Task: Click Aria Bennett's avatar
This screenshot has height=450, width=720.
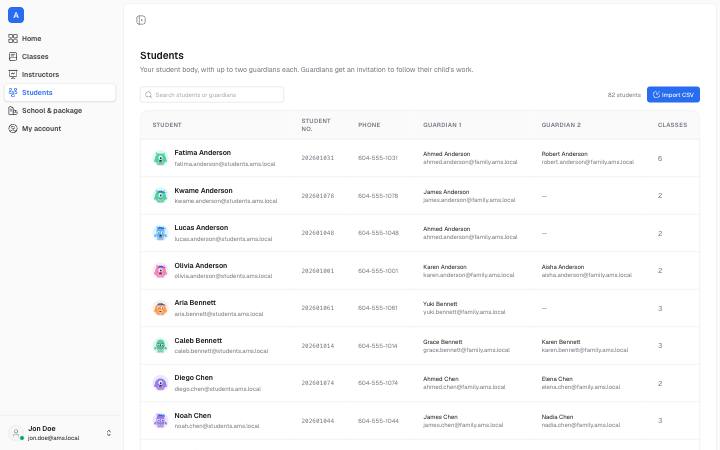Action: click(160, 309)
